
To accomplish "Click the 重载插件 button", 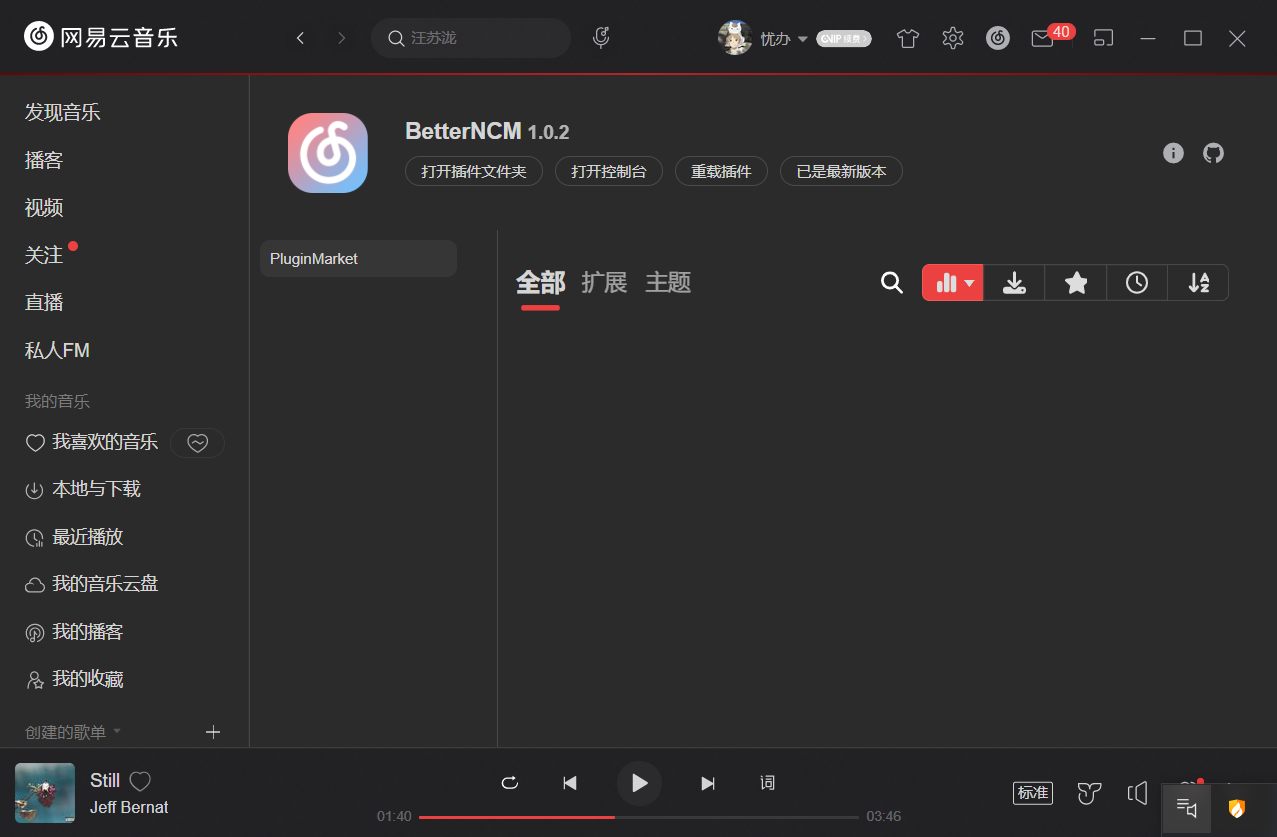I will [721, 171].
